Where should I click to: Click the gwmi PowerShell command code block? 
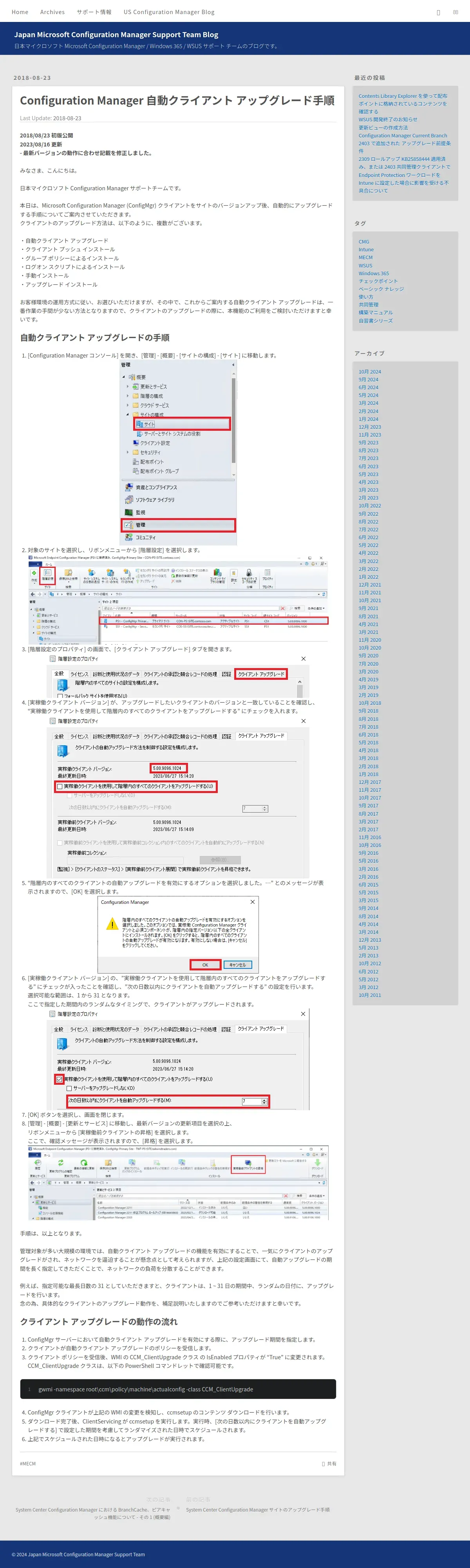(178, 1389)
